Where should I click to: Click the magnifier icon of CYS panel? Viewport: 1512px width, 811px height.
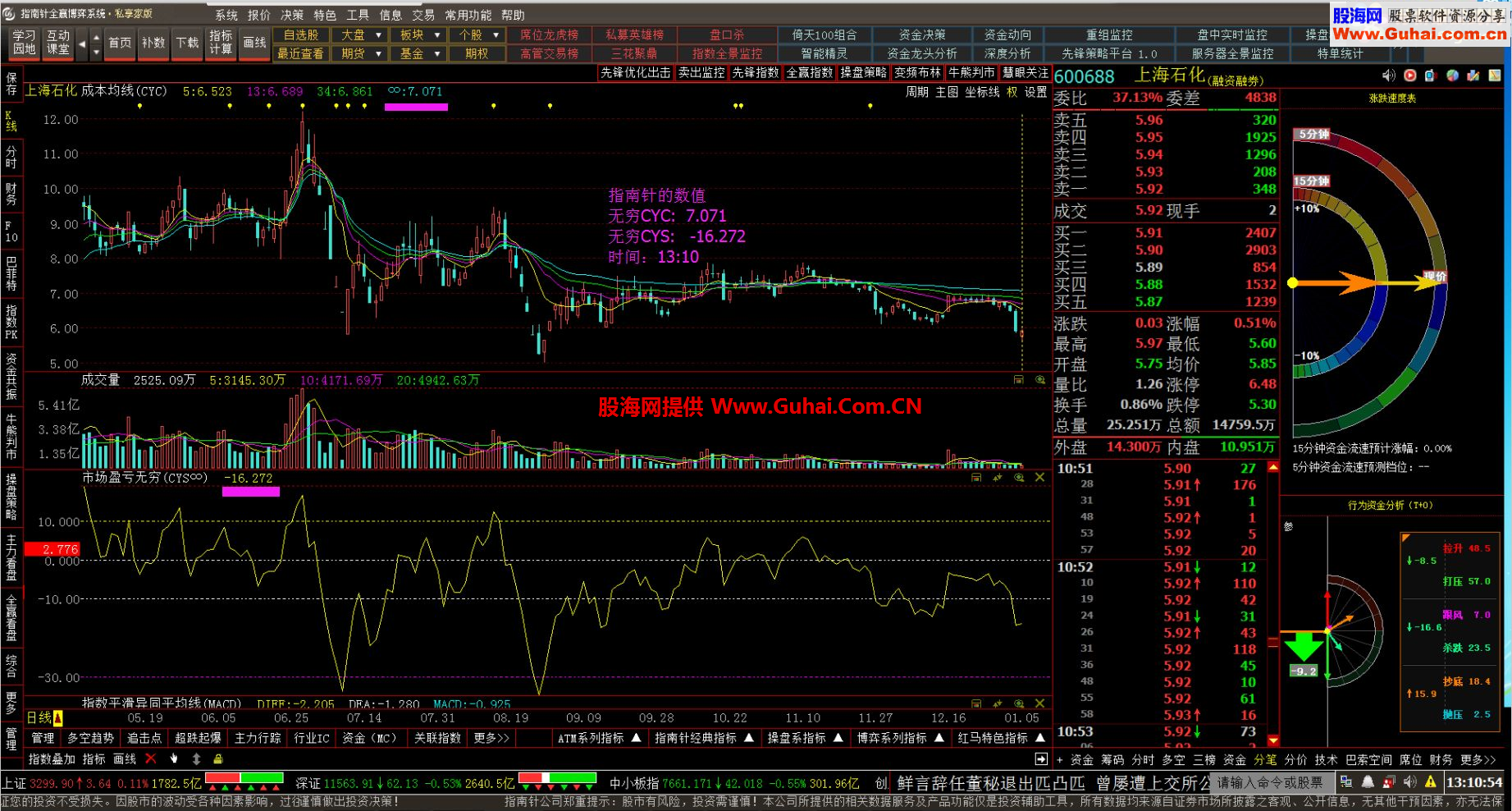pos(1018,477)
